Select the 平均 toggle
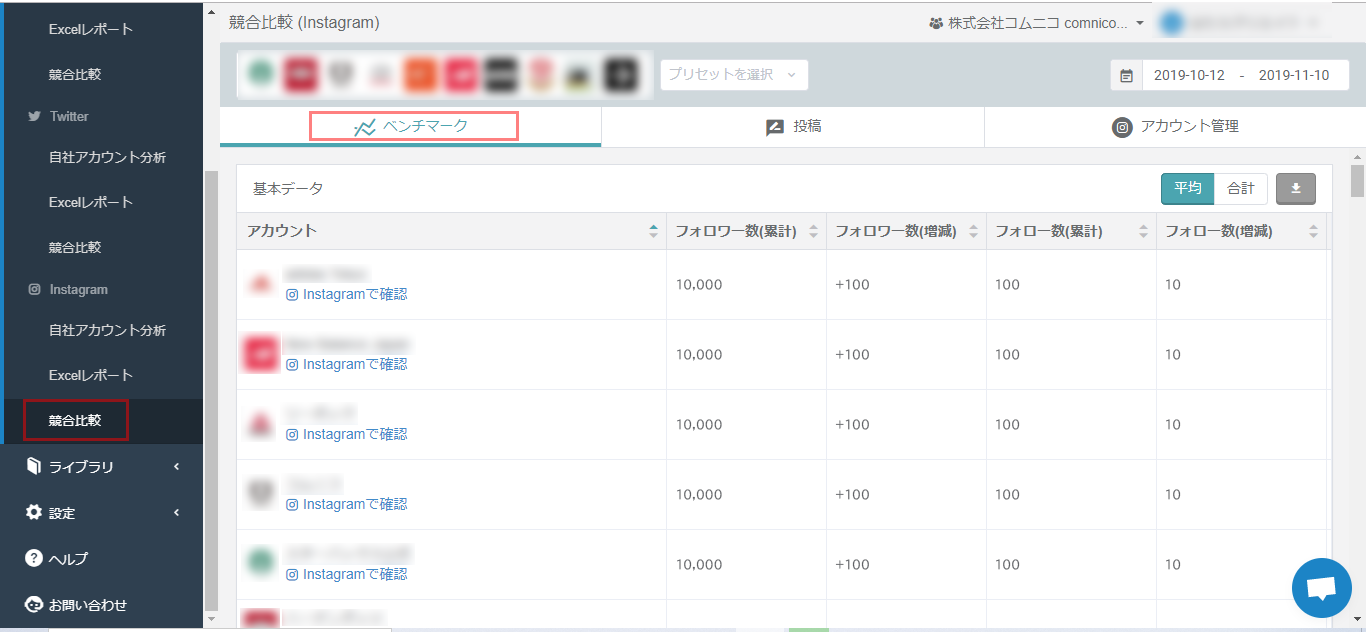Screen dimensions: 1366x632 point(1187,188)
